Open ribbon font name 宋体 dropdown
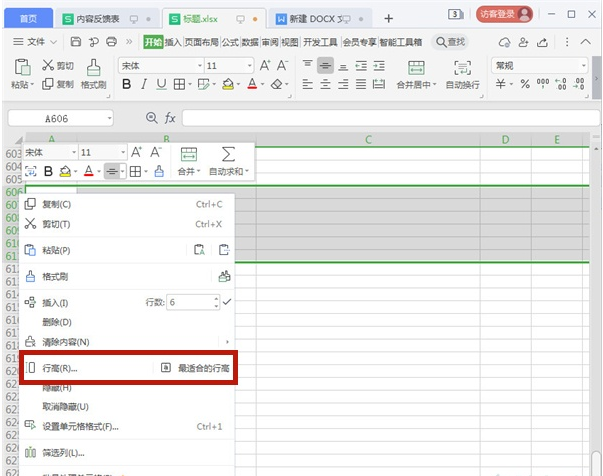Viewport: 603px width, 476px height. 200,66
